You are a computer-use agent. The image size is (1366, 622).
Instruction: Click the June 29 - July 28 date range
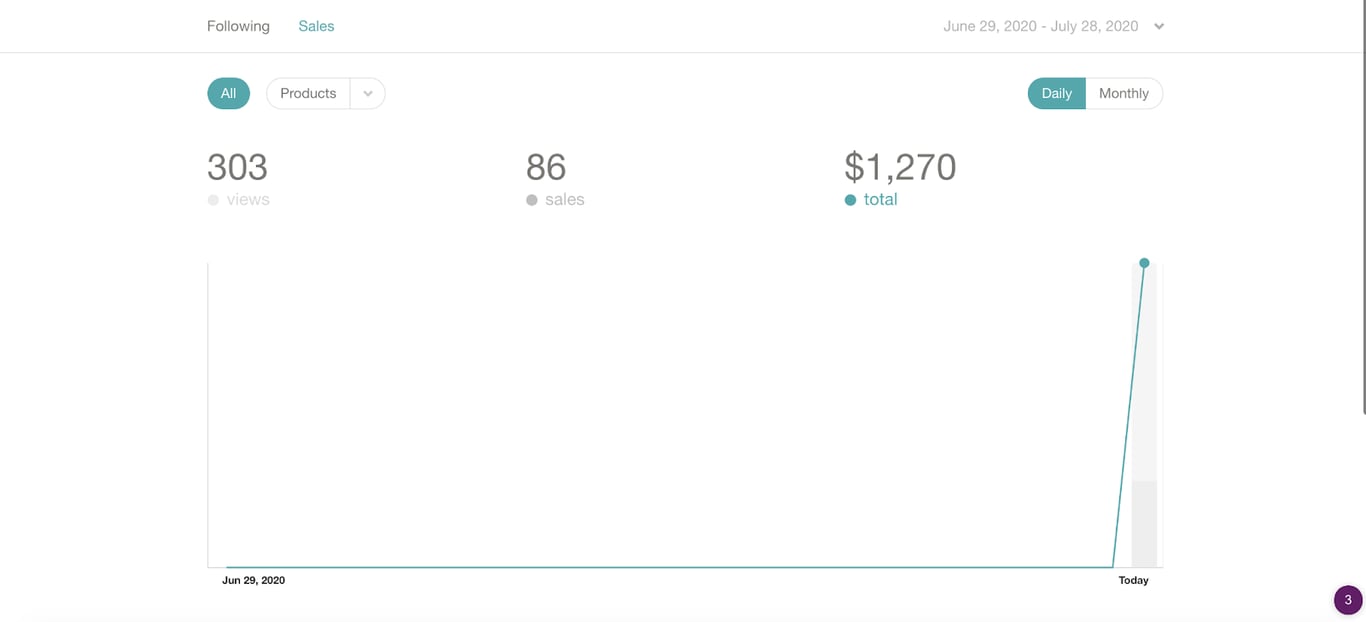pyautogui.click(x=1040, y=26)
